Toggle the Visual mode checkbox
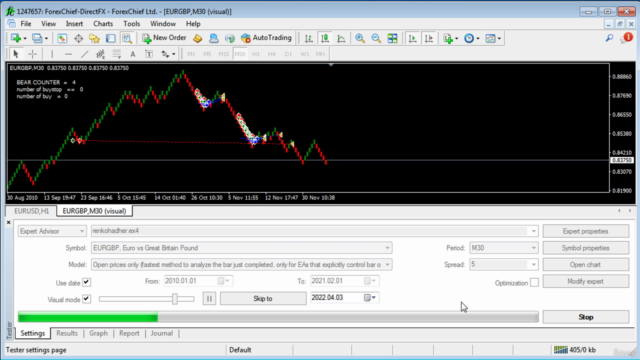 pos(87,299)
